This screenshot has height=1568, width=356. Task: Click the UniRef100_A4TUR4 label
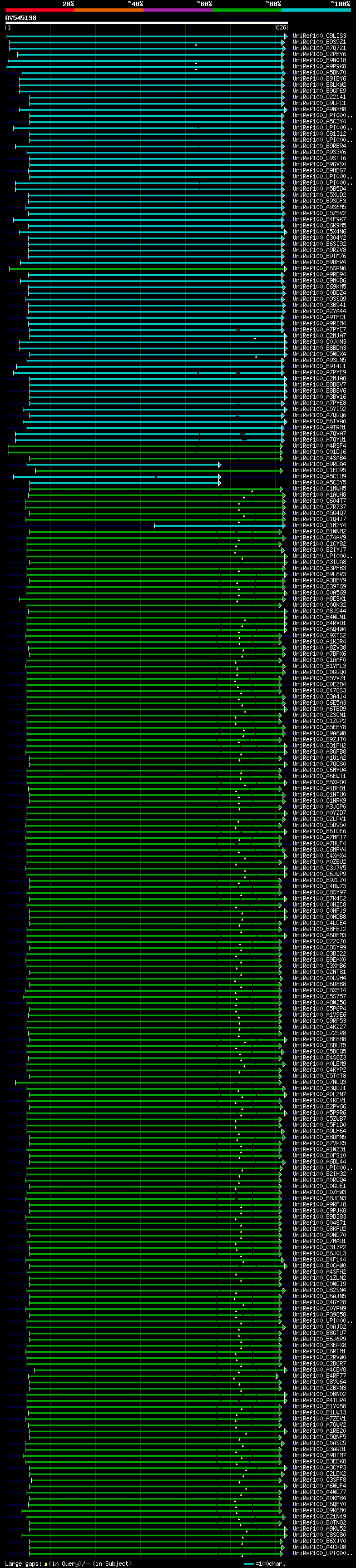pyautogui.click(x=319, y=1400)
